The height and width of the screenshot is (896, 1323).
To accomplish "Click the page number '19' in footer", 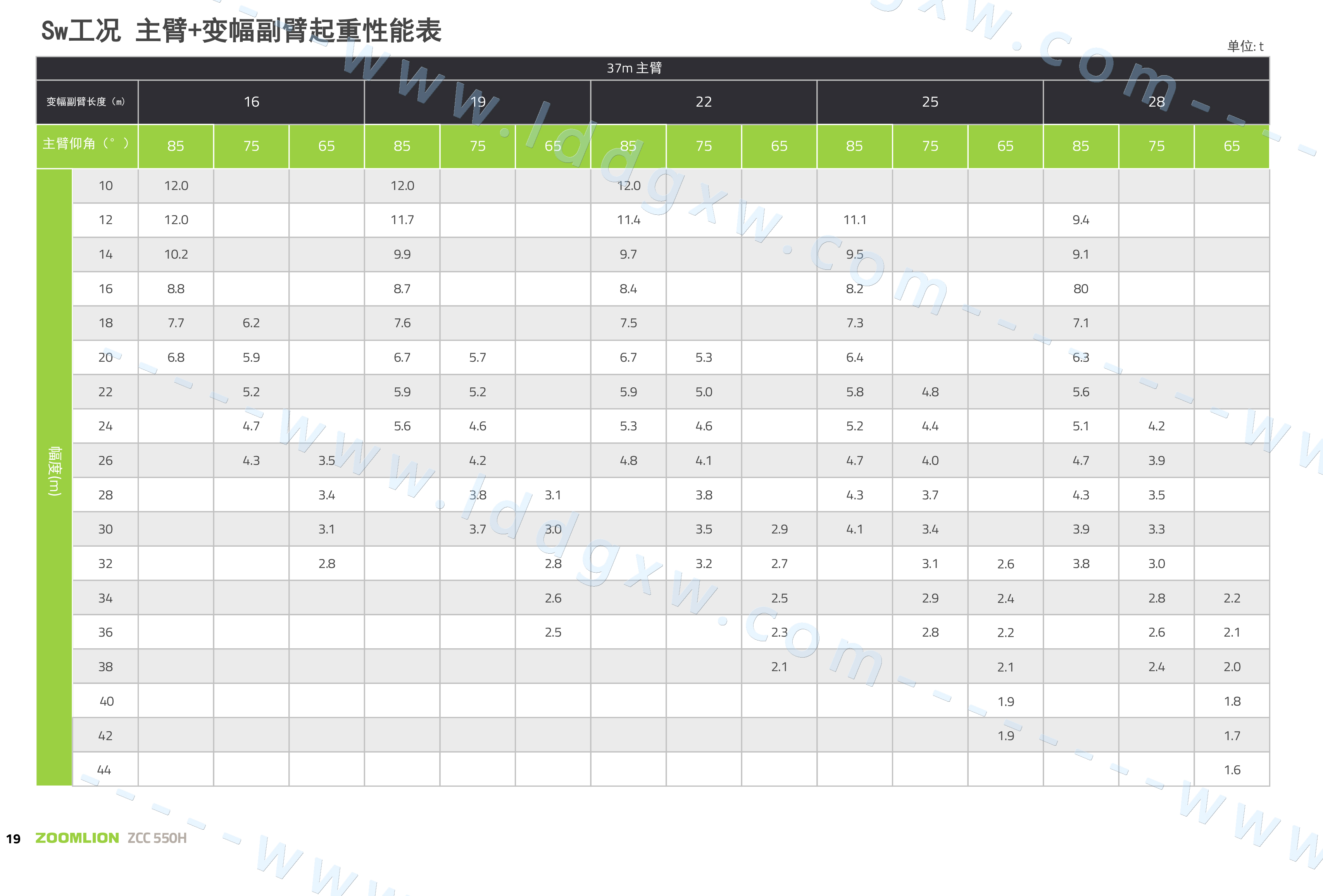I will pyautogui.click(x=13, y=839).
